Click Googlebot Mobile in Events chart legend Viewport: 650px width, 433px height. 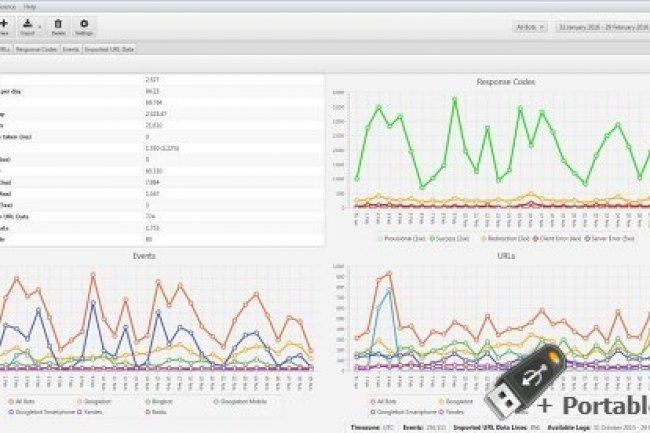pos(238,401)
